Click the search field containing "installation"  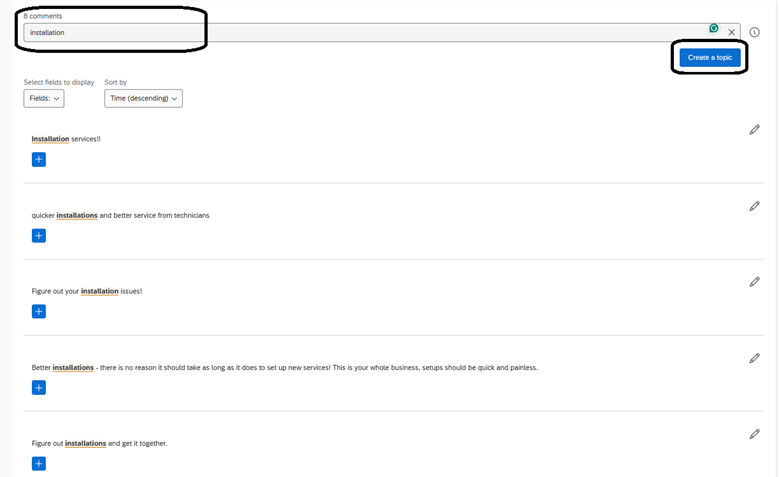[382, 32]
